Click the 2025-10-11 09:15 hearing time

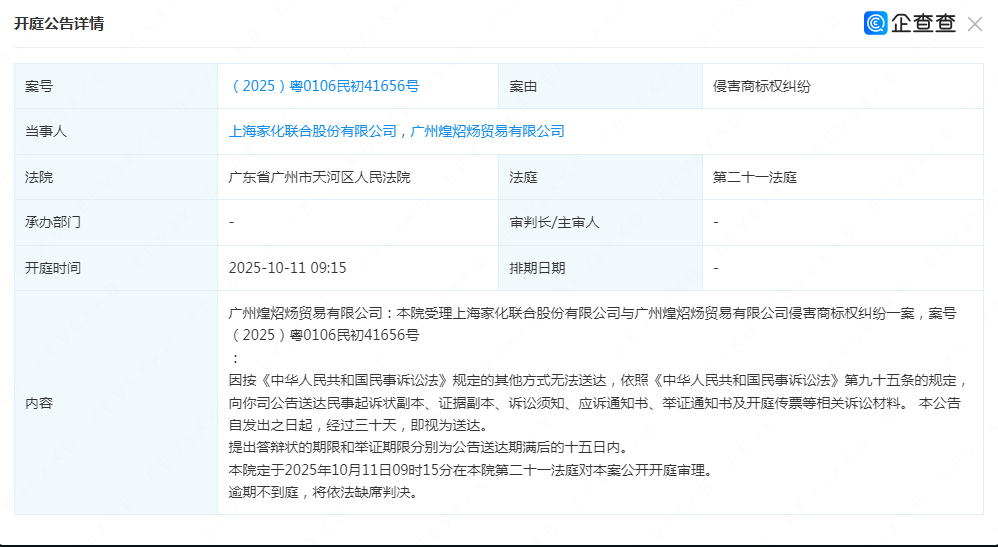tap(288, 268)
